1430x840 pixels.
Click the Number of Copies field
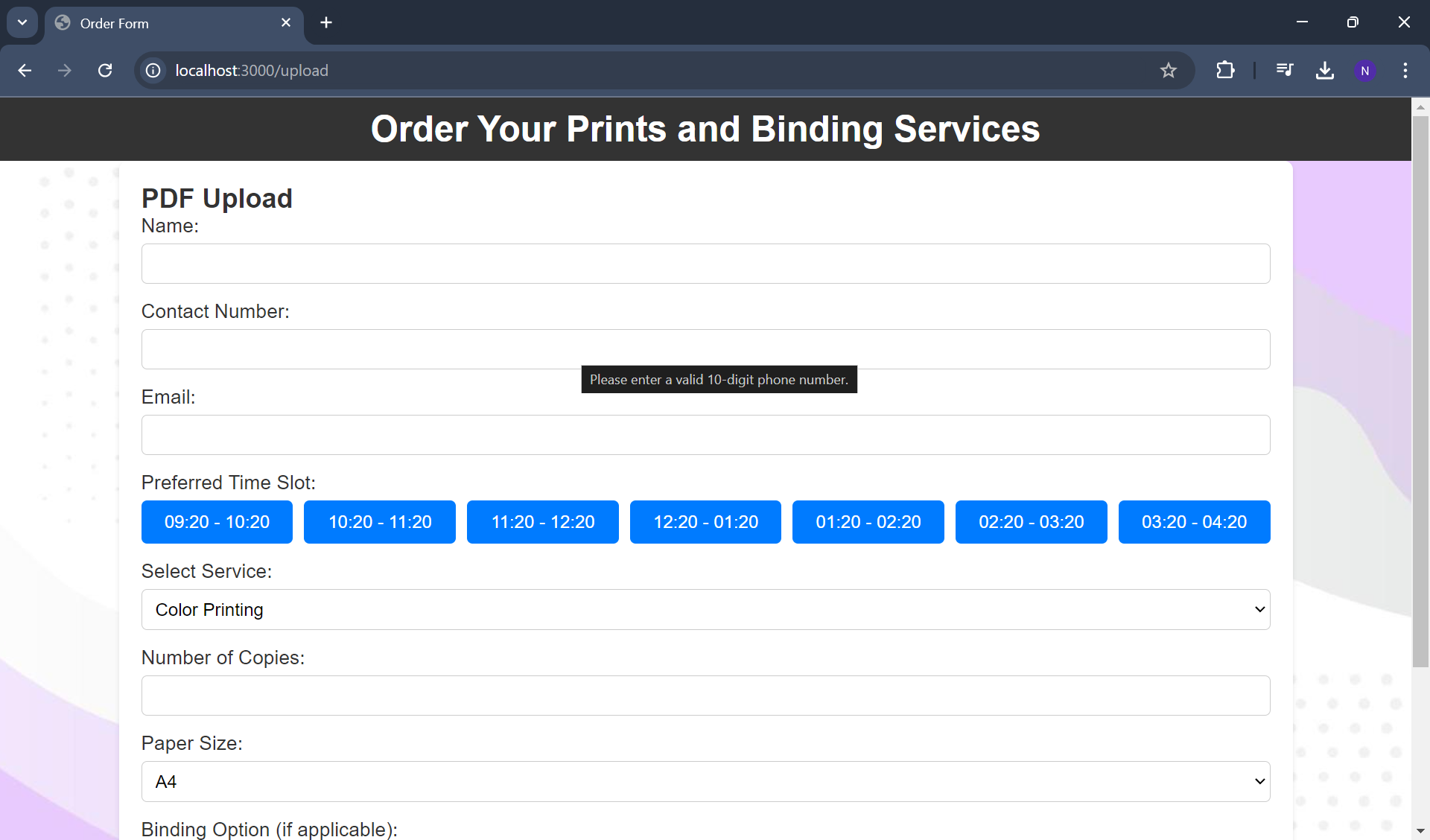705,696
